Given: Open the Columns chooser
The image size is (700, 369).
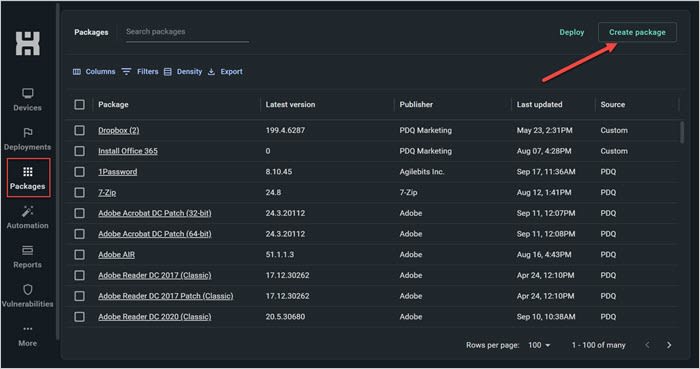Looking at the screenshot, I should pos(94,71).
